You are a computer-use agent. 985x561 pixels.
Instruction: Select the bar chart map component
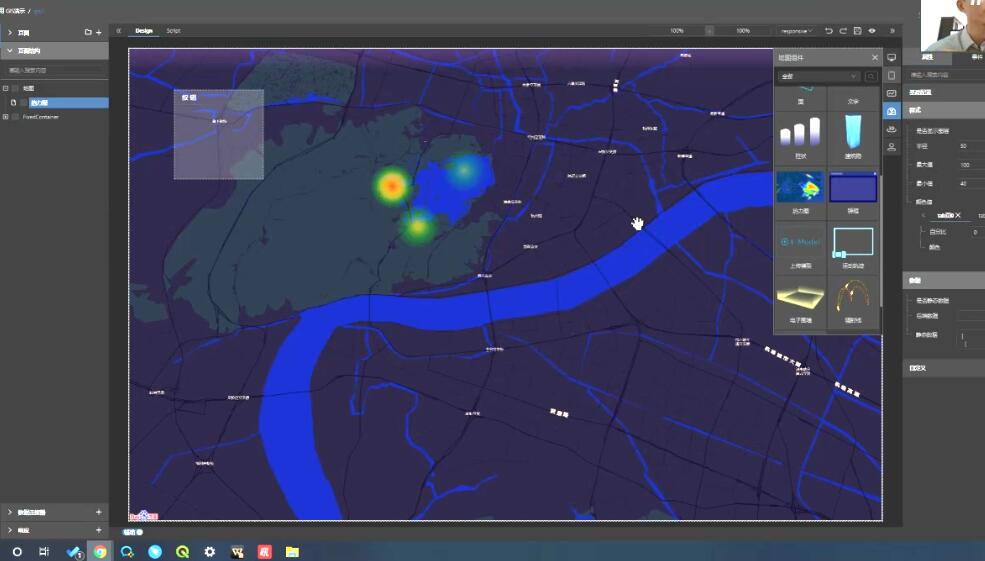799,134
